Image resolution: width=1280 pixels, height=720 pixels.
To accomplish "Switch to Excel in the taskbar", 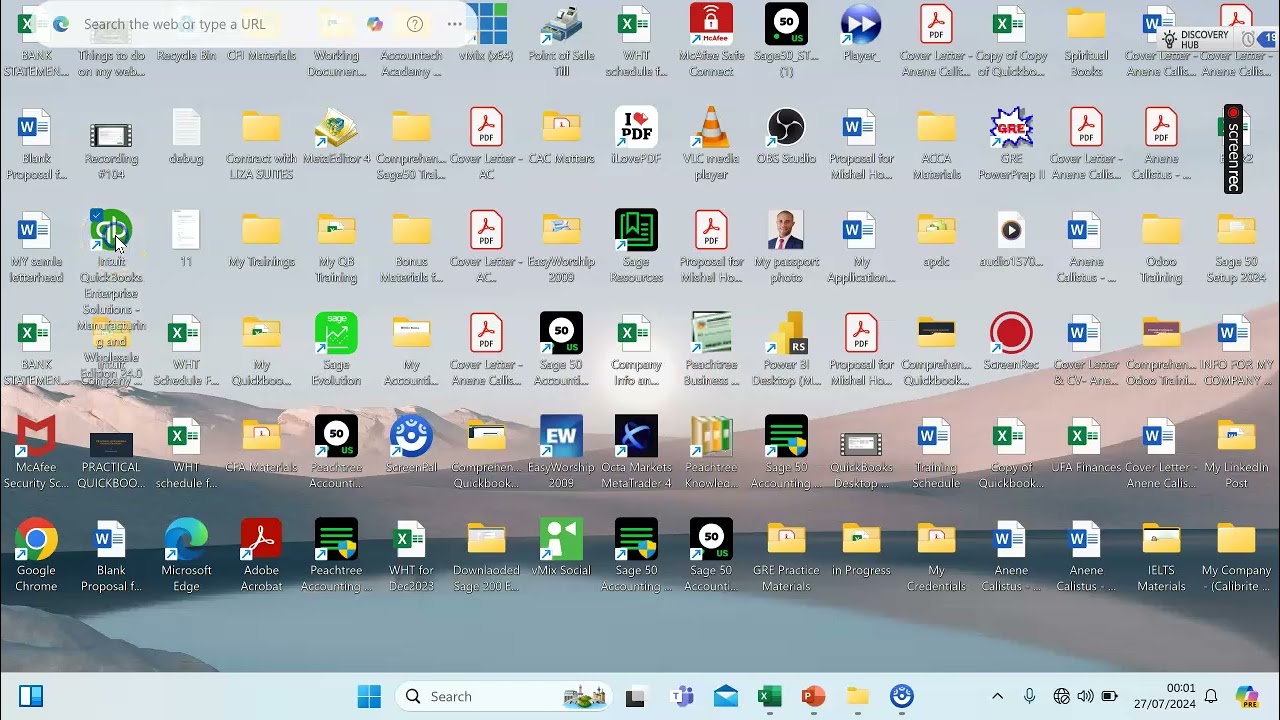I will pos(770,696).
